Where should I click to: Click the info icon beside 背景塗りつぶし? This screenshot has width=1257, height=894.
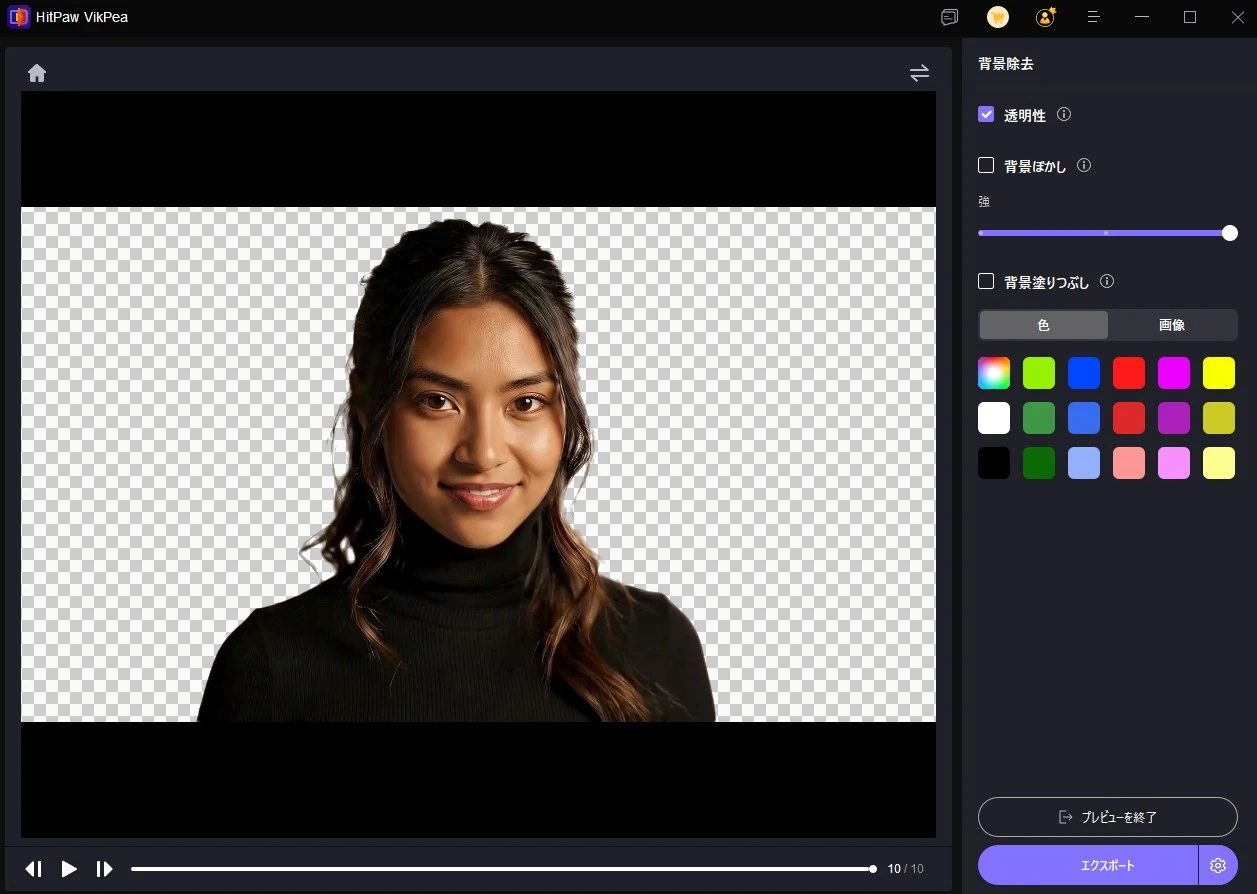(1107, 282)
